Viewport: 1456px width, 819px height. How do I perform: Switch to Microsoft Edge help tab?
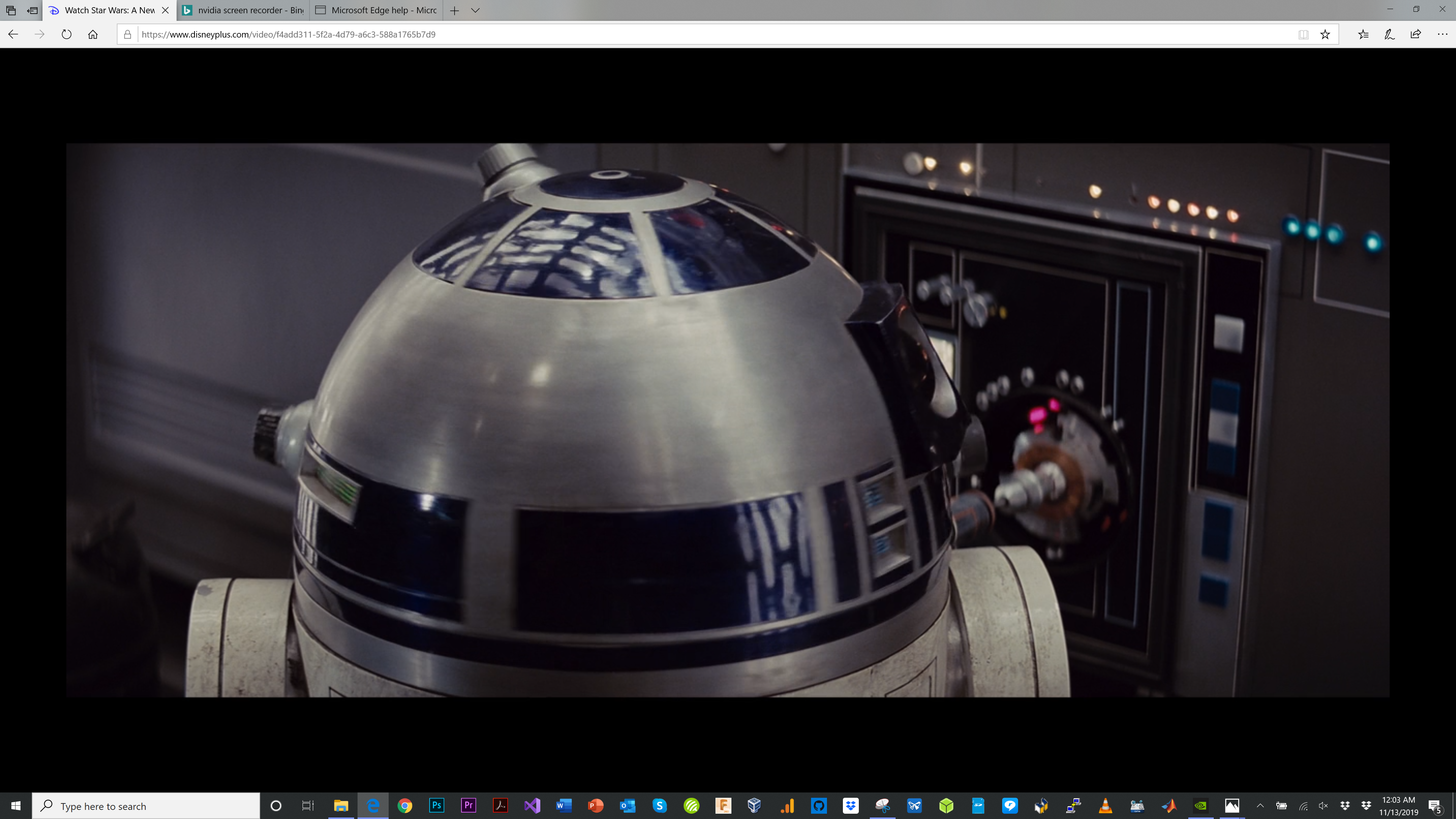tap(377, 10)
